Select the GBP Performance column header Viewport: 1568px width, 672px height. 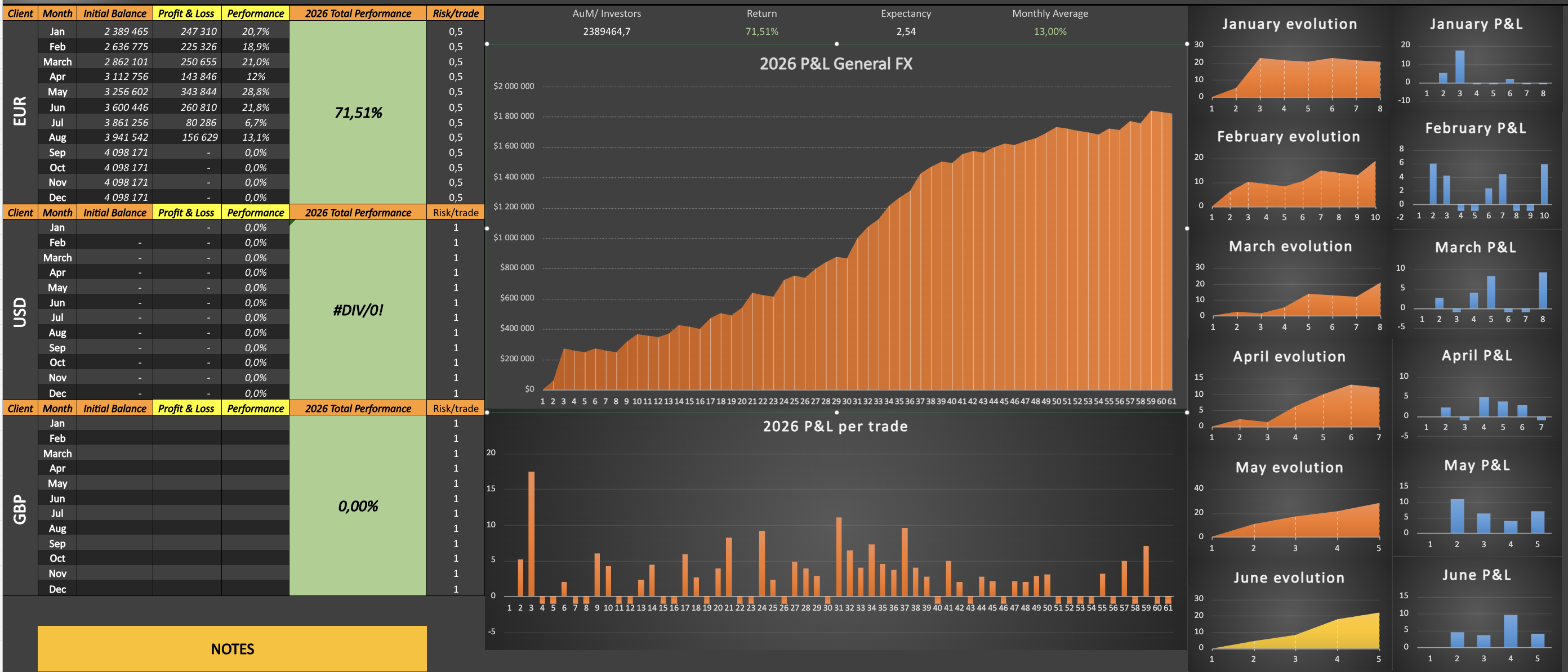(256, 408)
